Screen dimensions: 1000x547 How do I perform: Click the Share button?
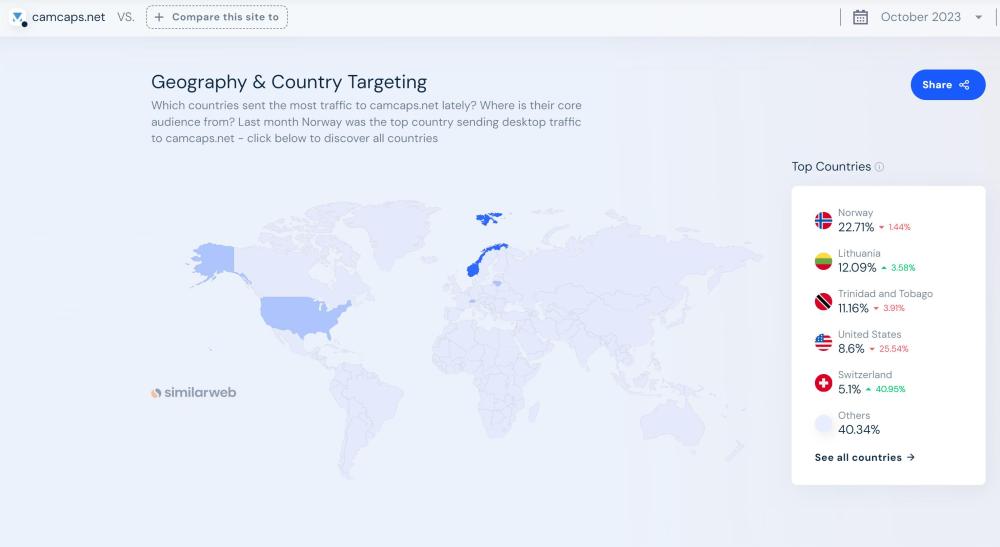947,85
